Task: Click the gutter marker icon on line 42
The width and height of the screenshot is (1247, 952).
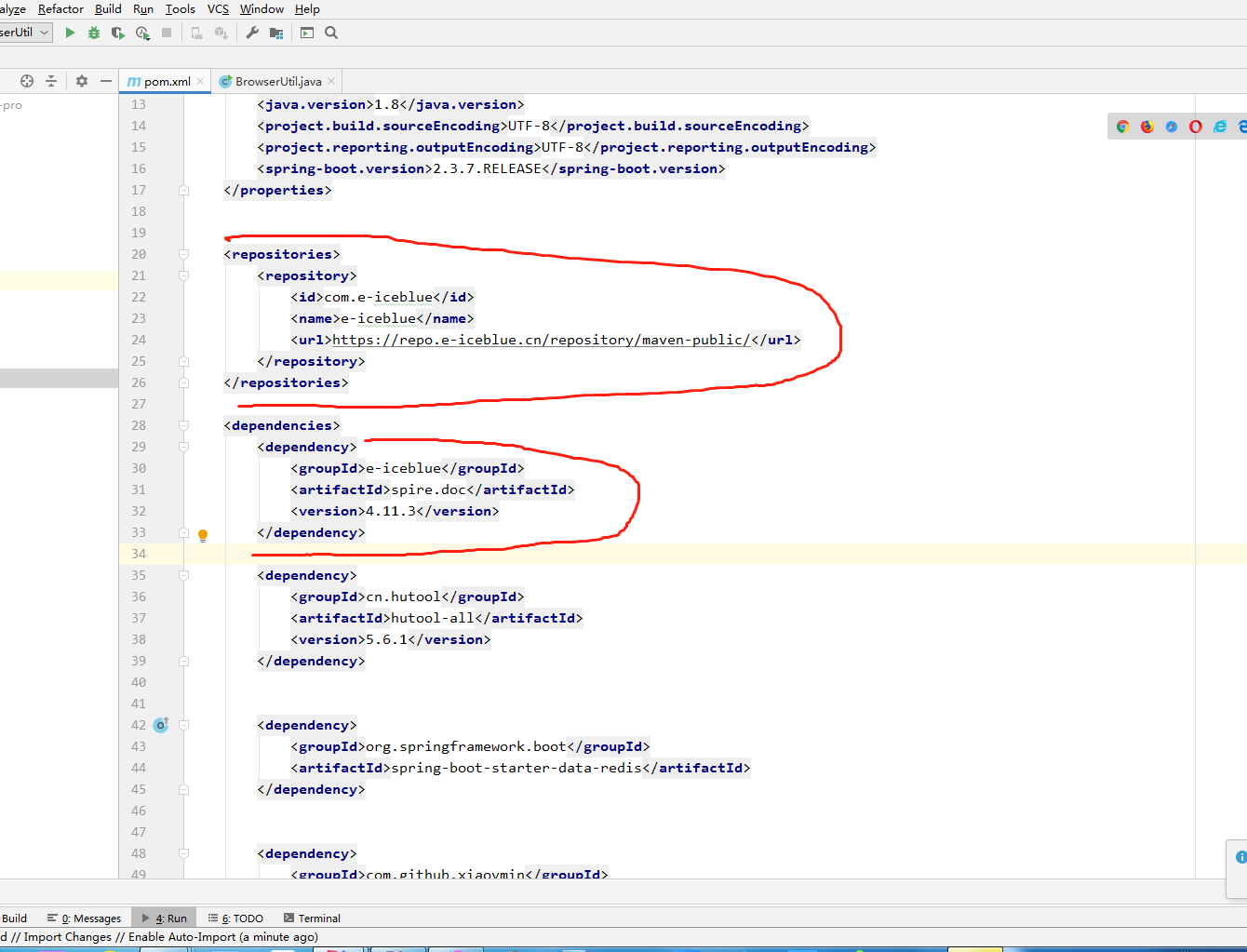Action: tap(161, 725)
